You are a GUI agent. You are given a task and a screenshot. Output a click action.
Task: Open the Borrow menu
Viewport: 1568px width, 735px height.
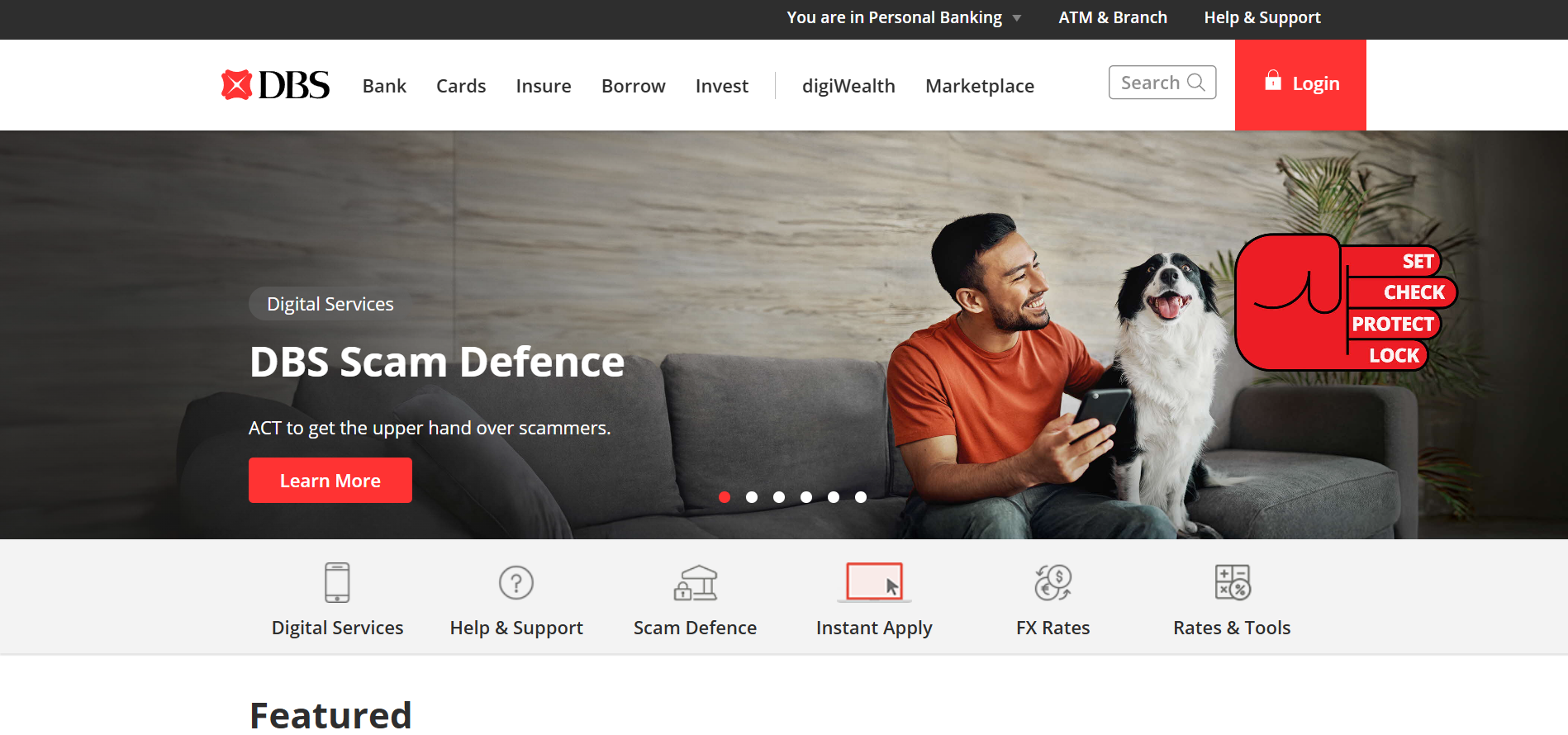pyautogui.click(x=634, y=86)
